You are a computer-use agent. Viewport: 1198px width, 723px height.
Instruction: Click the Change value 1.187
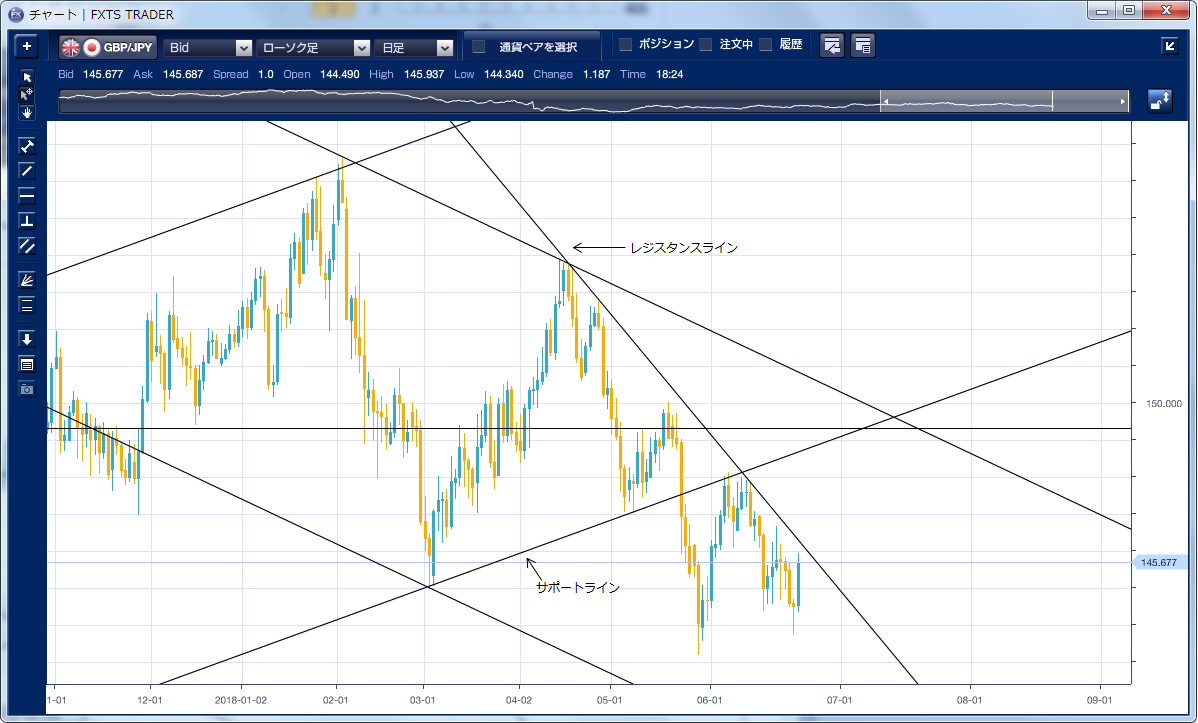[597, 74]
